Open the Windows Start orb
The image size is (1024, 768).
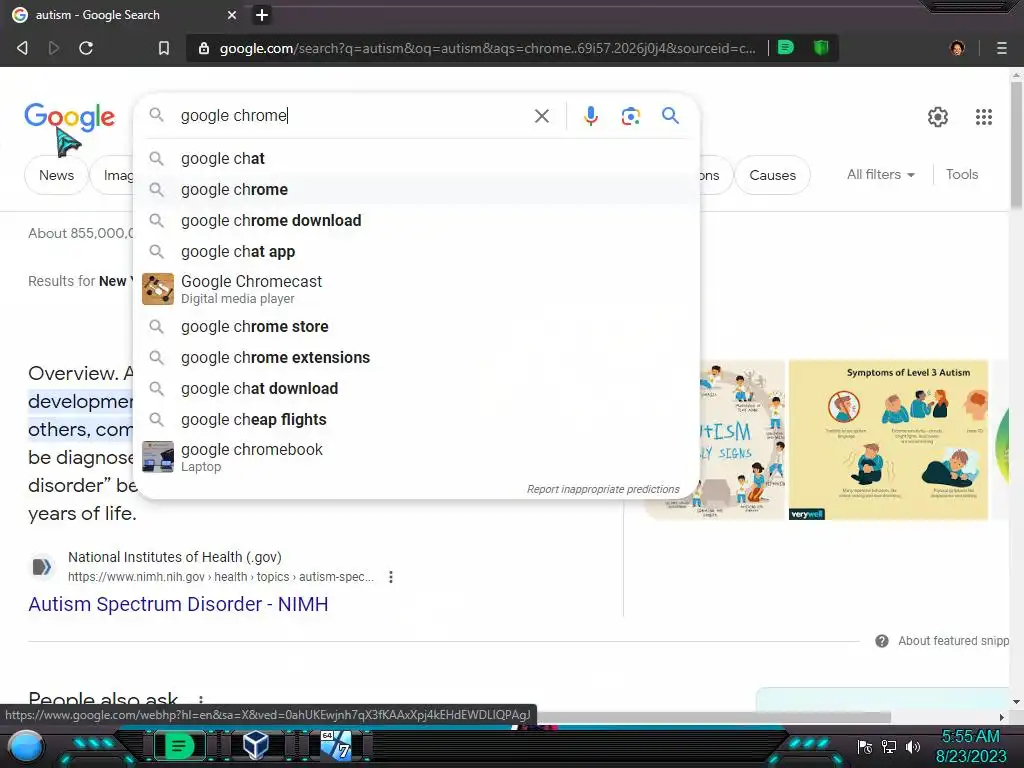tap(26, 748)
